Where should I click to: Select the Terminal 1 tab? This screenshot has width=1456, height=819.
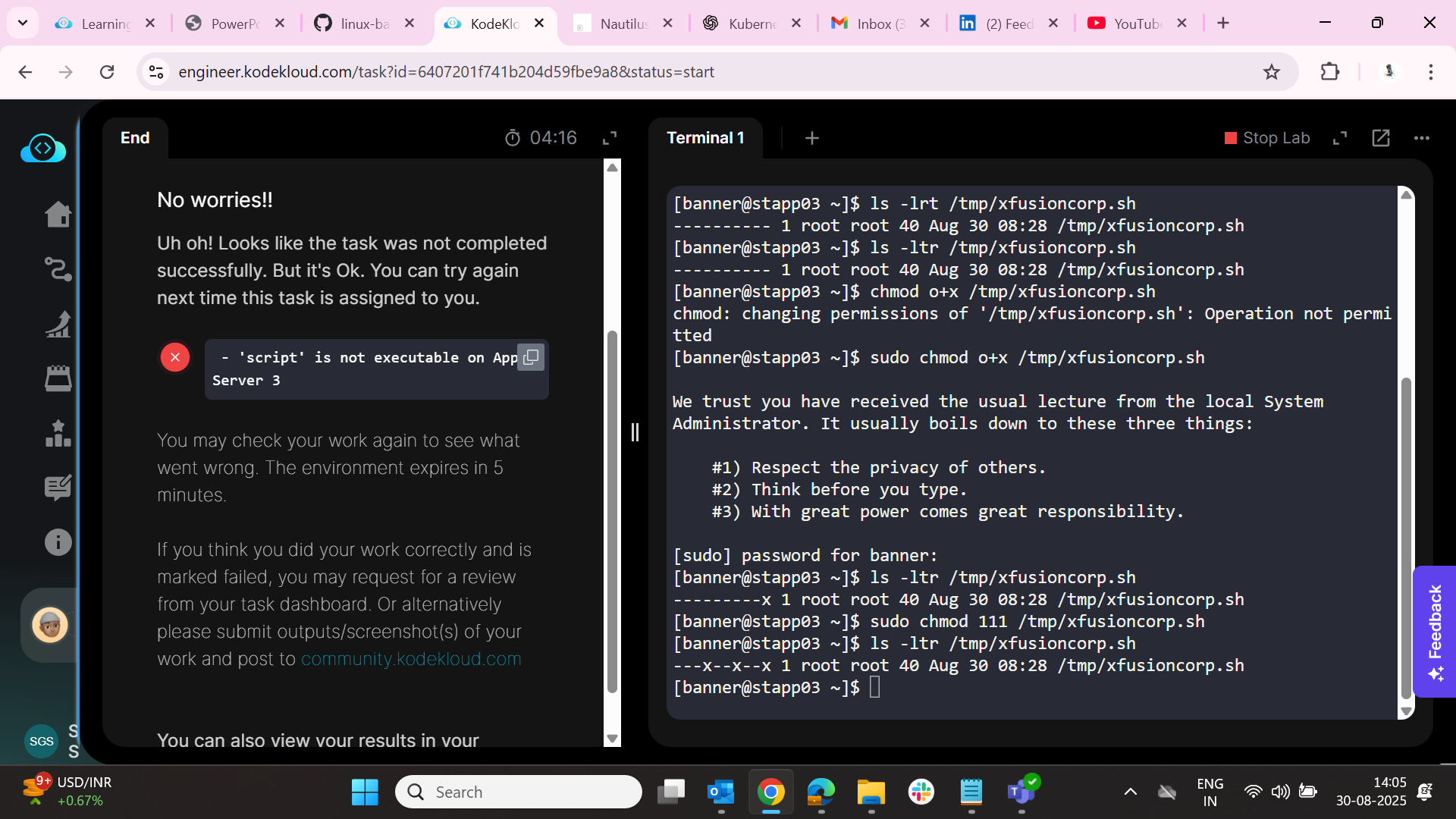pyautogui.click(x=705, y=138)
